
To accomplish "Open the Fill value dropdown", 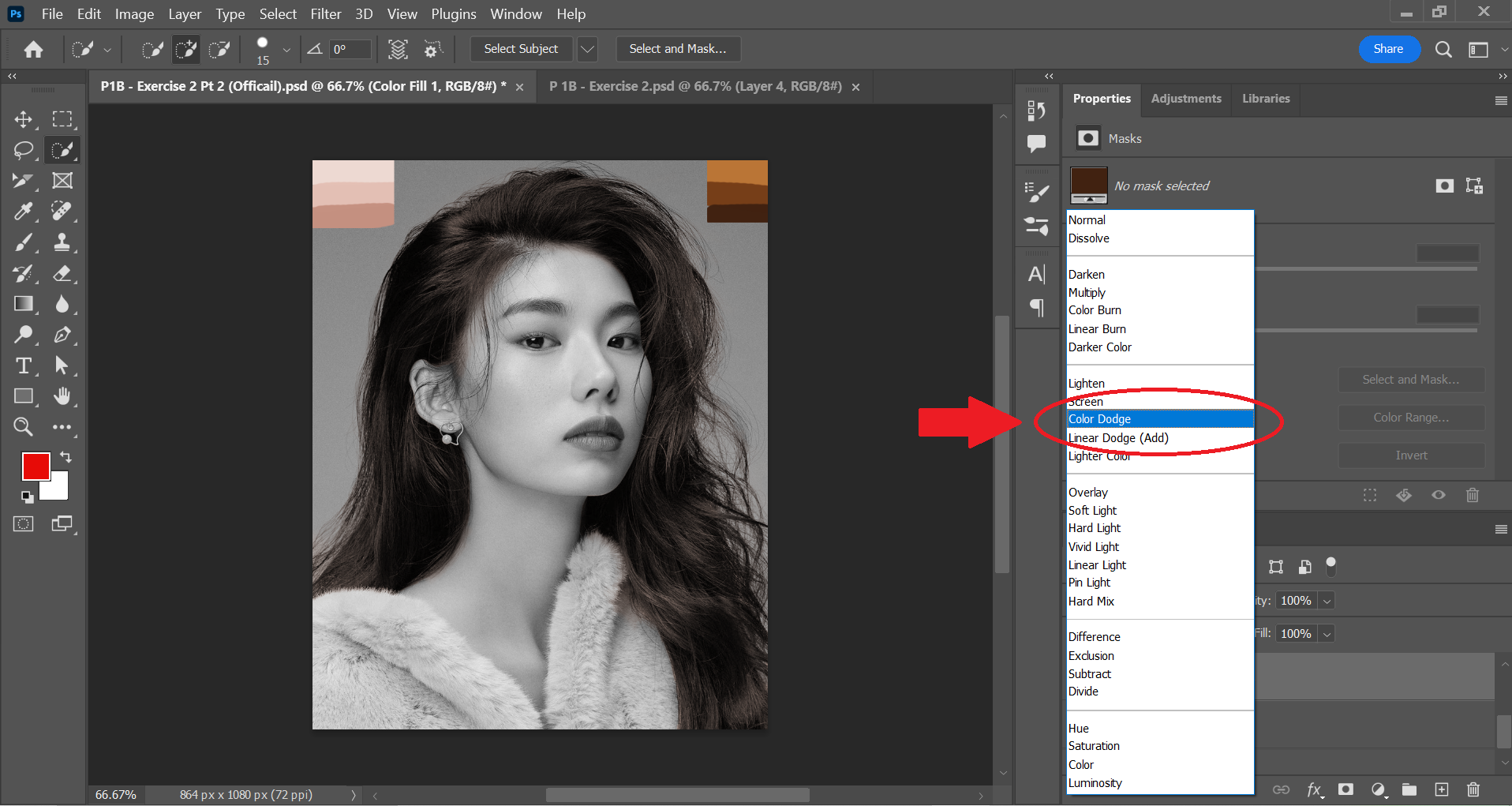I will (1327, 634).
